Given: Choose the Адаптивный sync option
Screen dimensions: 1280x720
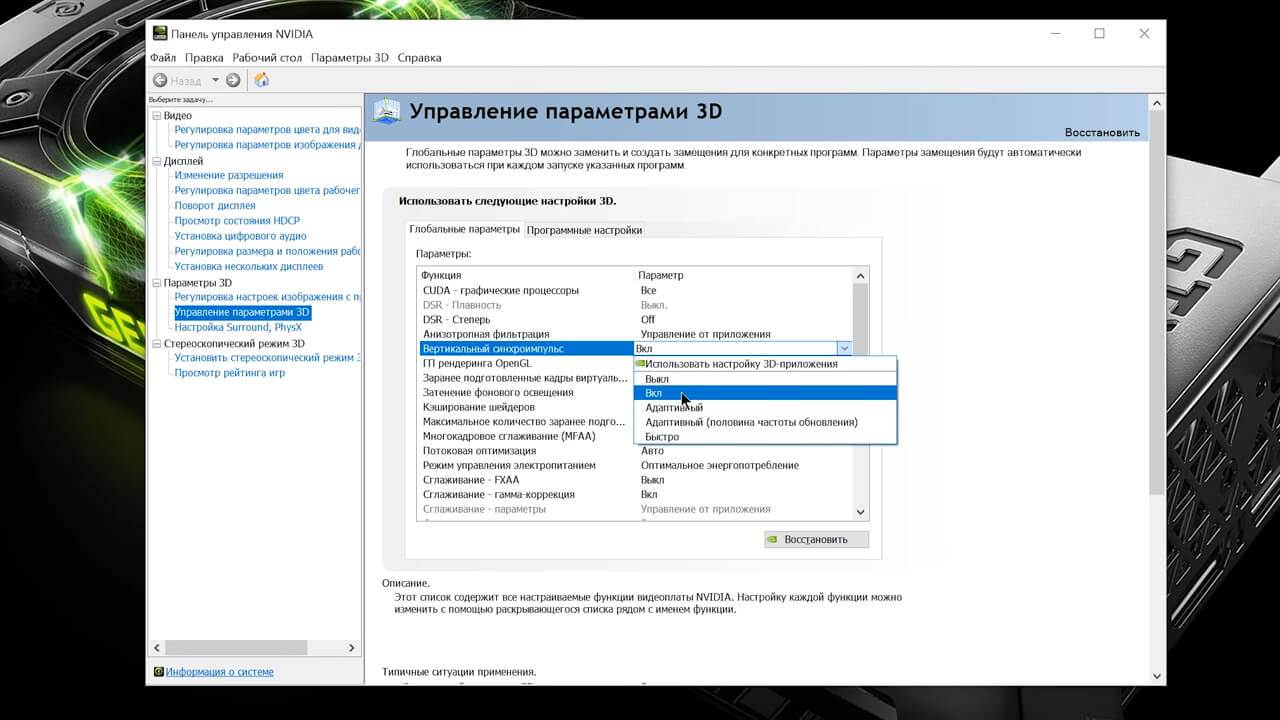Looking at the screenshot, I should pos(674,408).
